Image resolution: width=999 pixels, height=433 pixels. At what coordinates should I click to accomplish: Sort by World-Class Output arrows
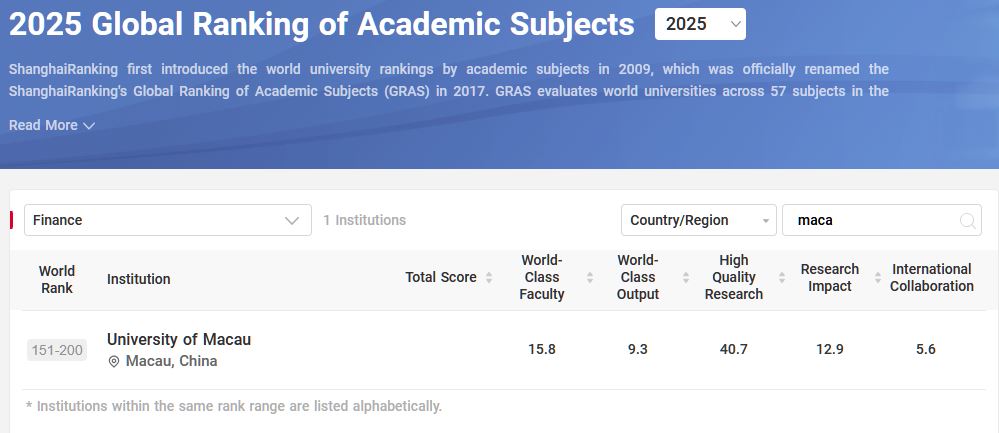pos(686,278)
